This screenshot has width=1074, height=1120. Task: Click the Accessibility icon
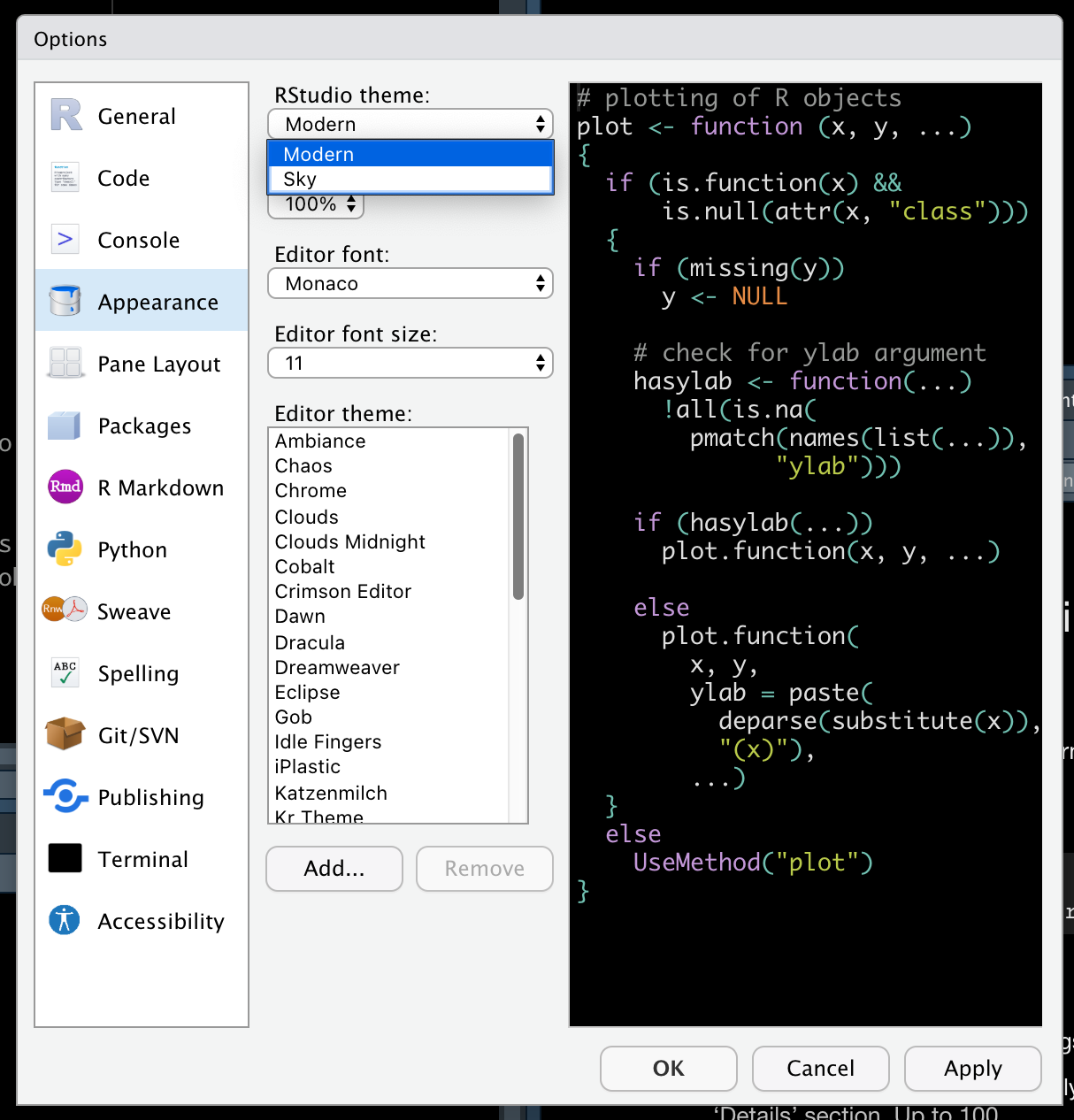[x=65, y=921]
